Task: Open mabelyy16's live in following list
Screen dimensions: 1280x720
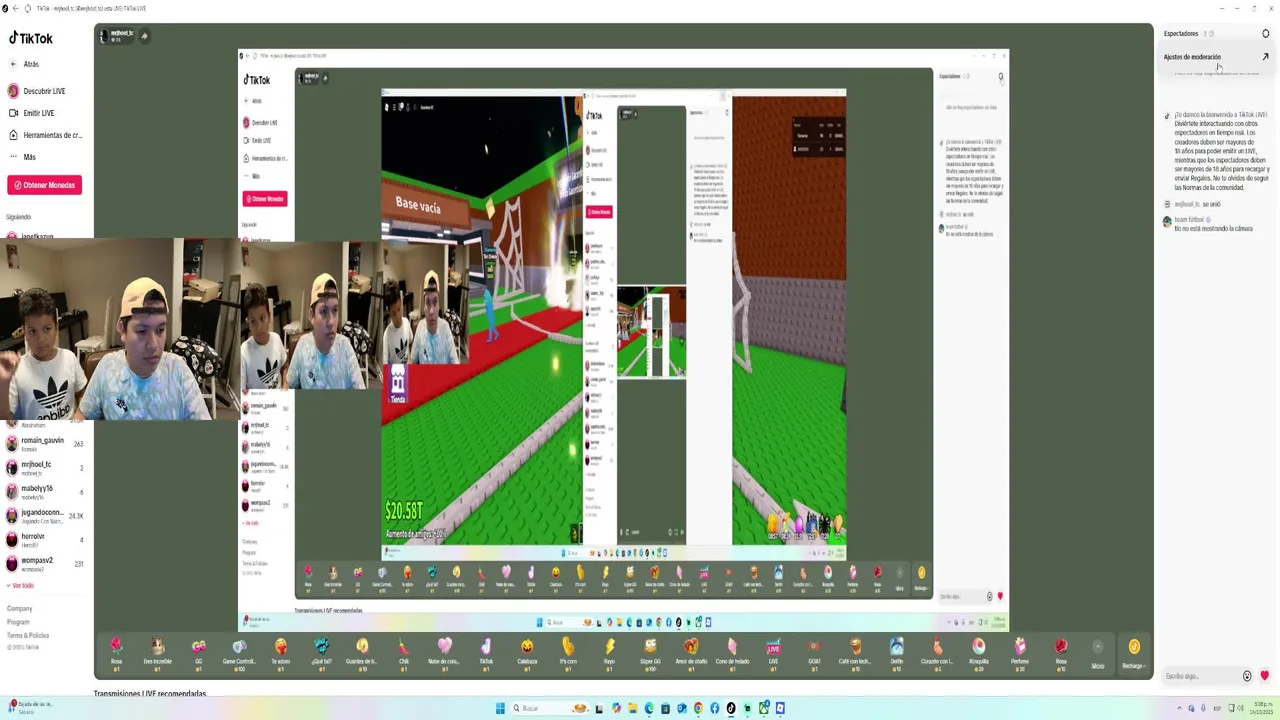Action: click(45, 491)
